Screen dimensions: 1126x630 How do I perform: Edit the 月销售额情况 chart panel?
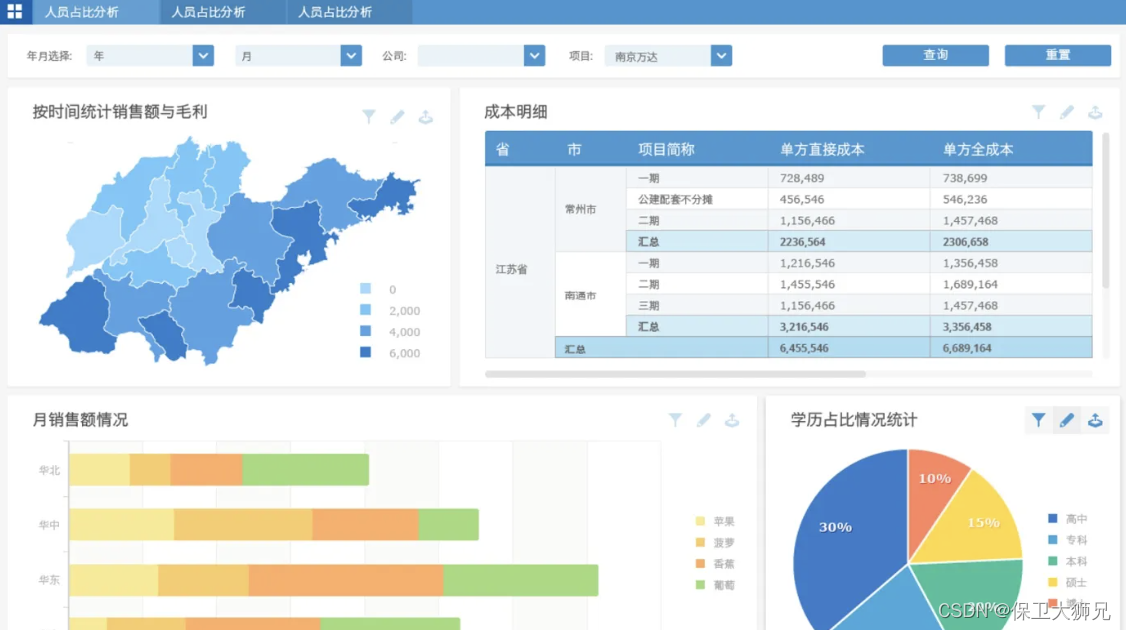pyautogui.click(x=704, y=420)
